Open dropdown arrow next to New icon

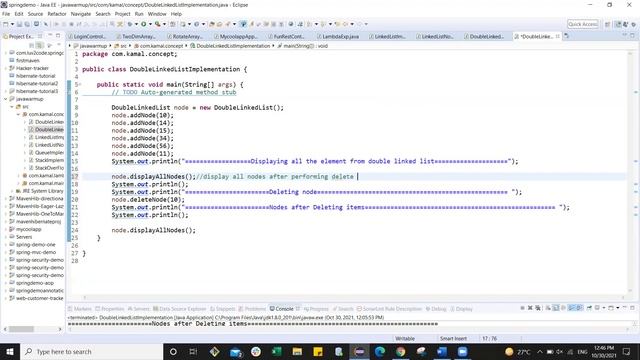pyautogui.click(x=12, y=24)
